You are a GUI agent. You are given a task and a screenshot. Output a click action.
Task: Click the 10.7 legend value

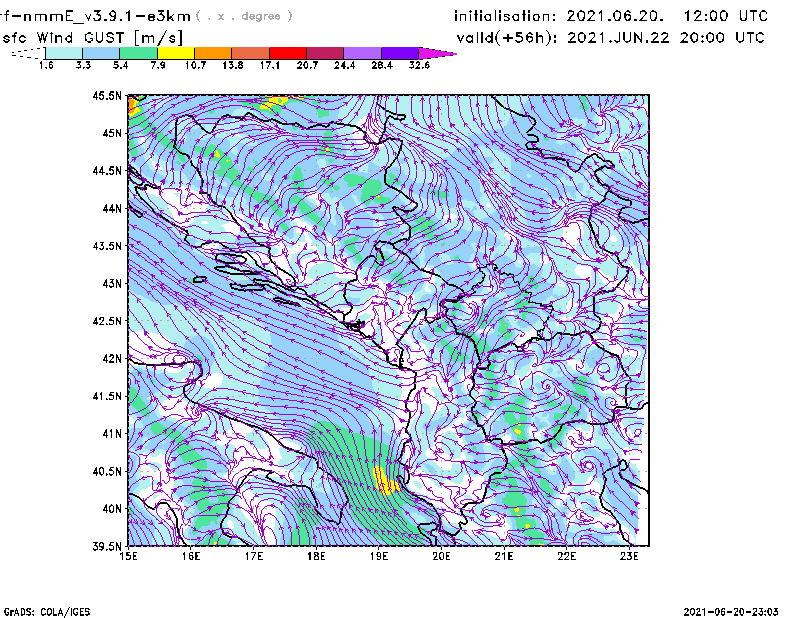(195, 65)
